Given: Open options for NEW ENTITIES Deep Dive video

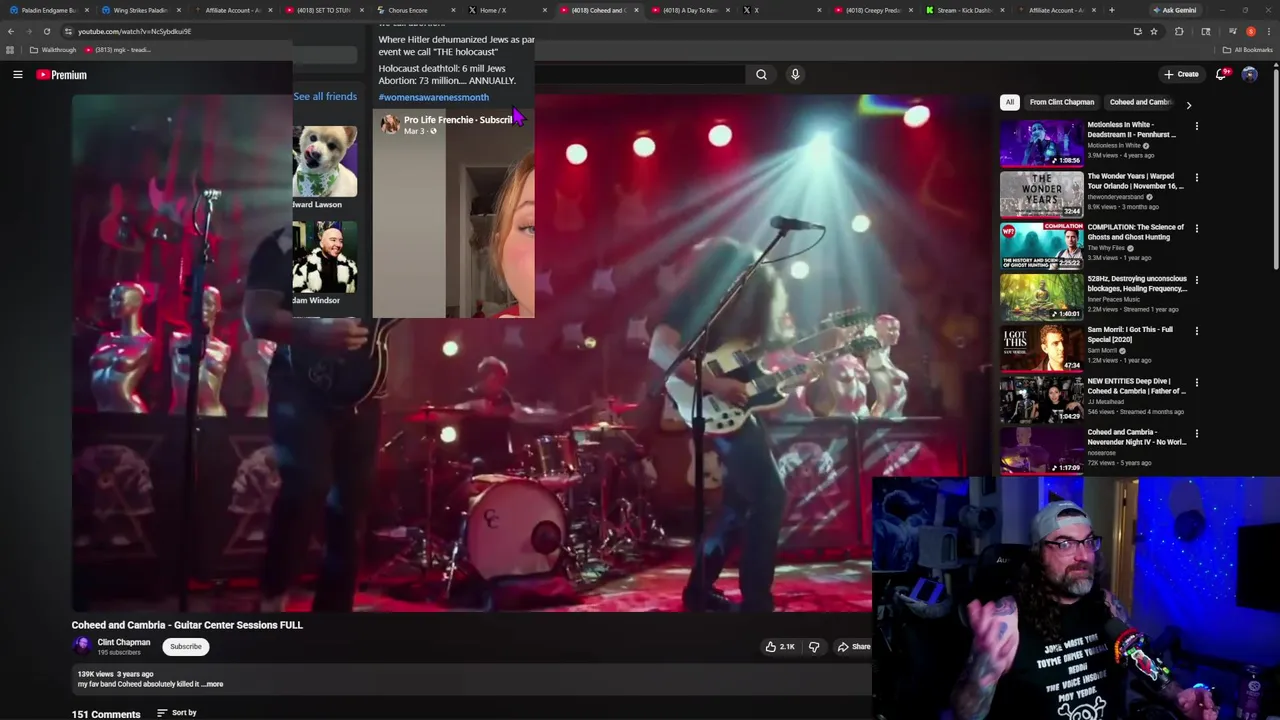Looking at the screenshot, I should click(x=1196, y=382).
